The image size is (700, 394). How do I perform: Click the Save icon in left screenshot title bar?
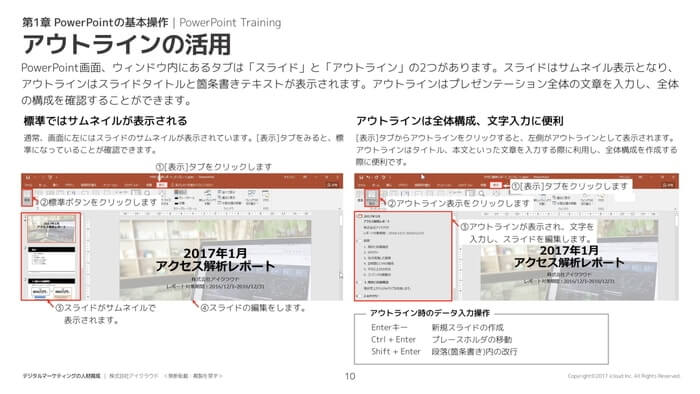coord(28,177)
